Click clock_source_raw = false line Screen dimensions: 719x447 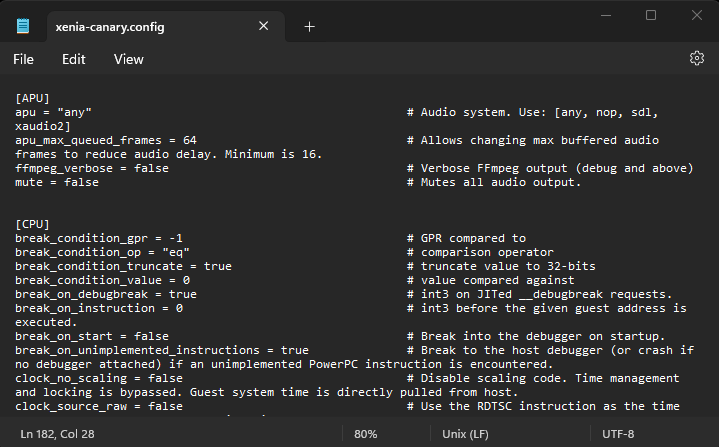[99, 406]
